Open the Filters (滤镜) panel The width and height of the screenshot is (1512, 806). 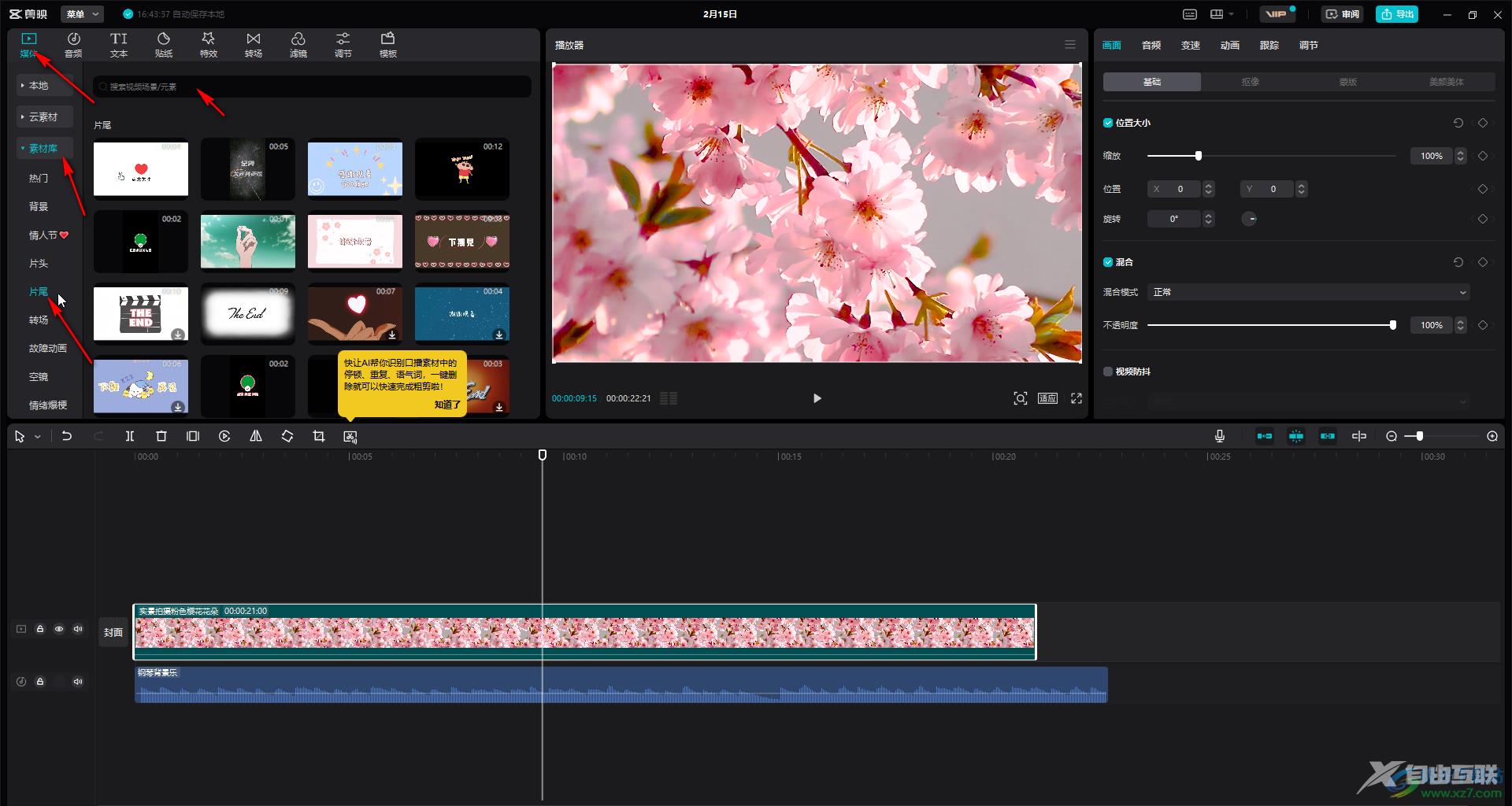298,45
